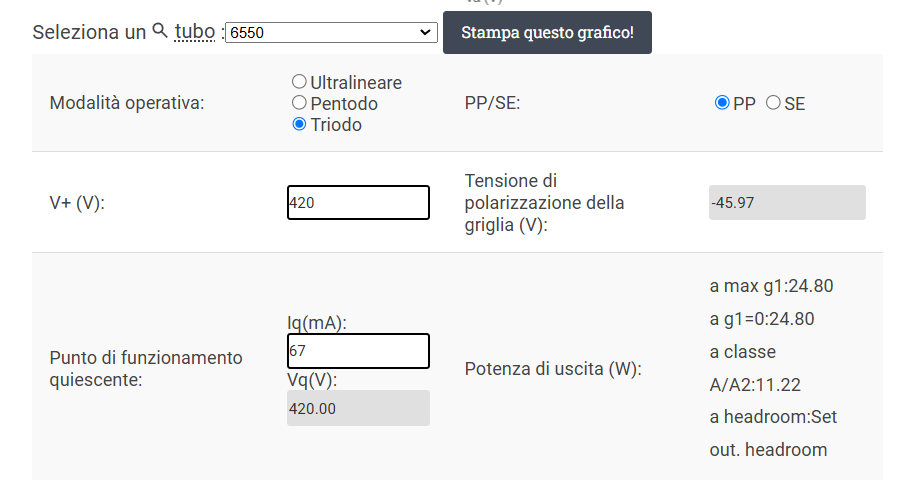924x480 pixels.
Task: Click the magnifier icon next to tubo
Action: coord(160,30)
